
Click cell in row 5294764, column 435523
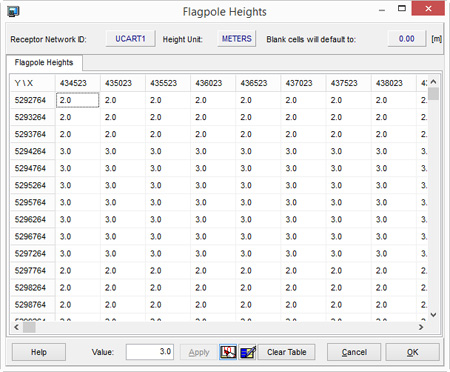tap(168, 168)
